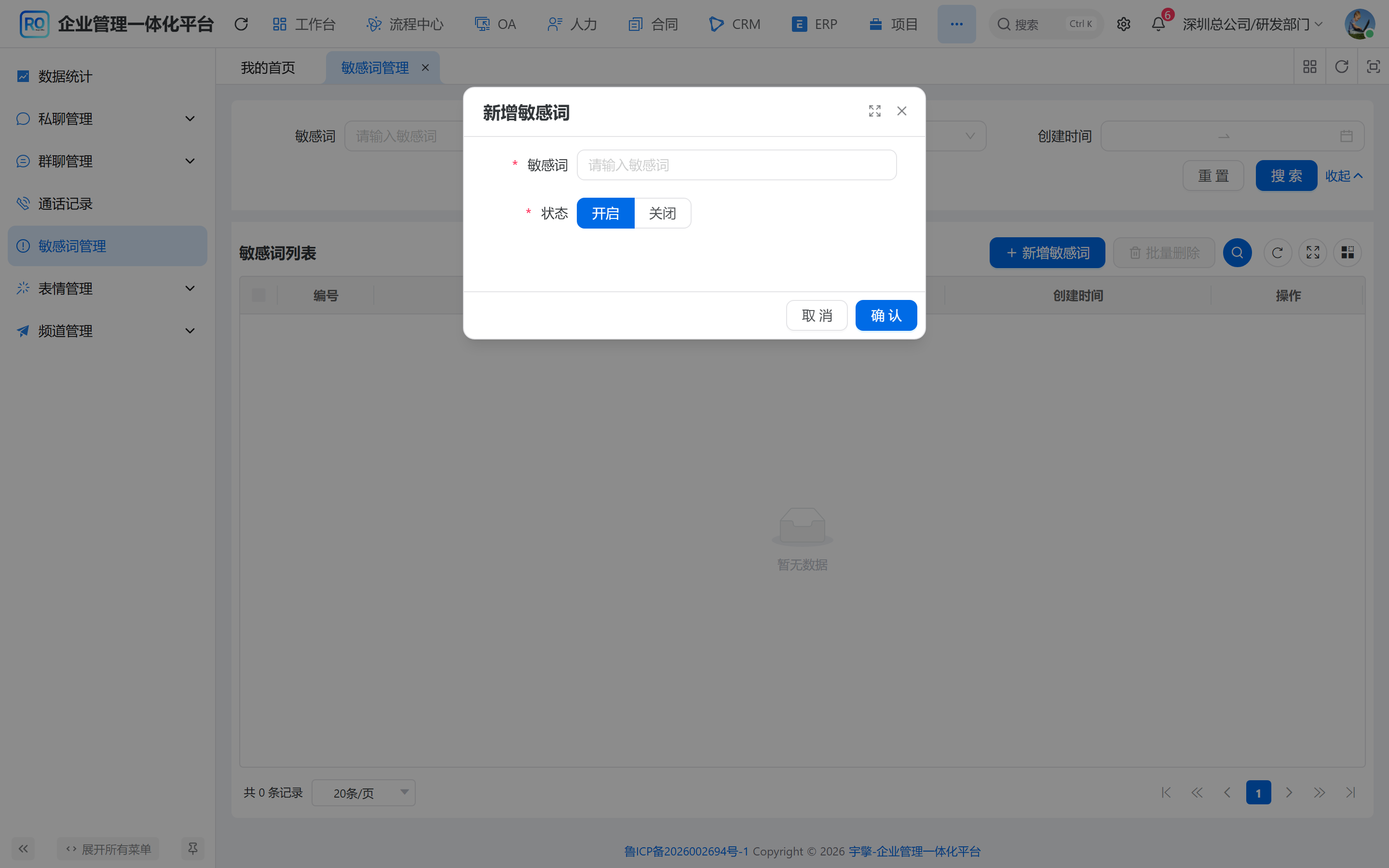Collapse the sidebar with double-chevron icon
Screen dimensions: 1389x868
click(x=23, y=849)
